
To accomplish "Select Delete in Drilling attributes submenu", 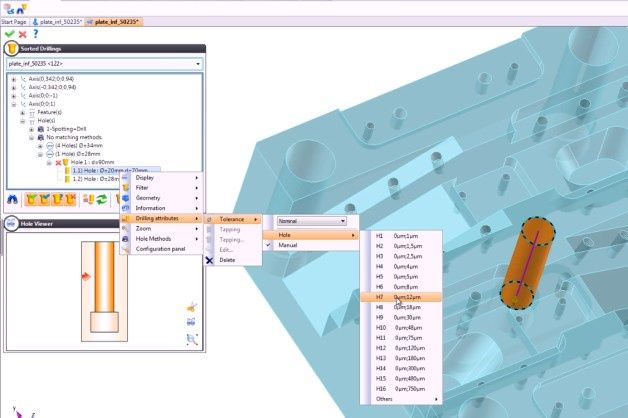I will click(x=233, y=260).
